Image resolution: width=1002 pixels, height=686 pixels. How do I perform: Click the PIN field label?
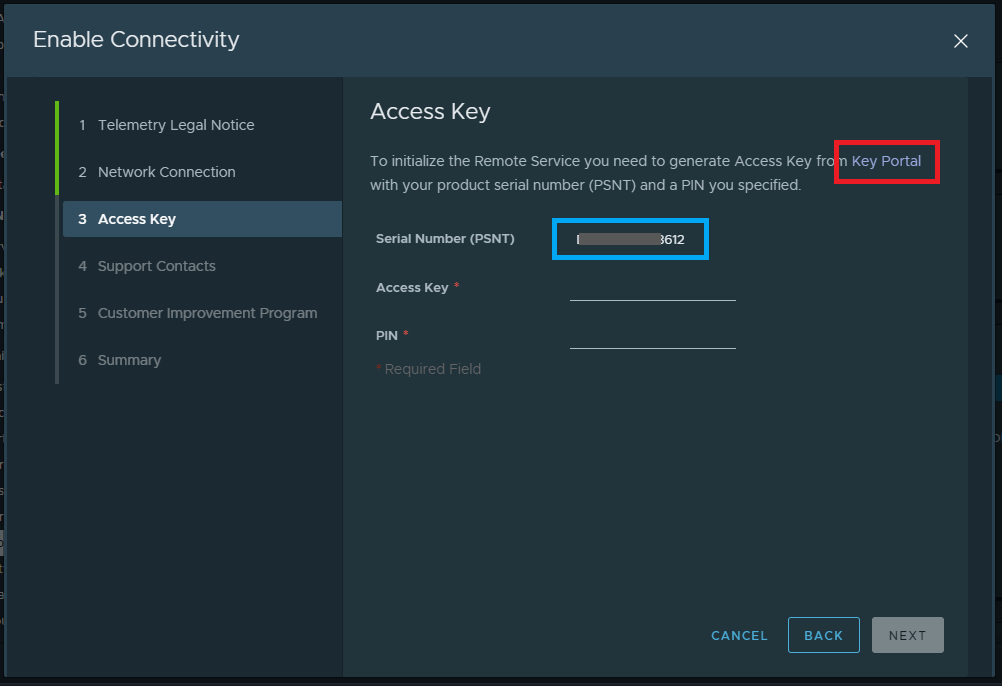coord(387,336)
